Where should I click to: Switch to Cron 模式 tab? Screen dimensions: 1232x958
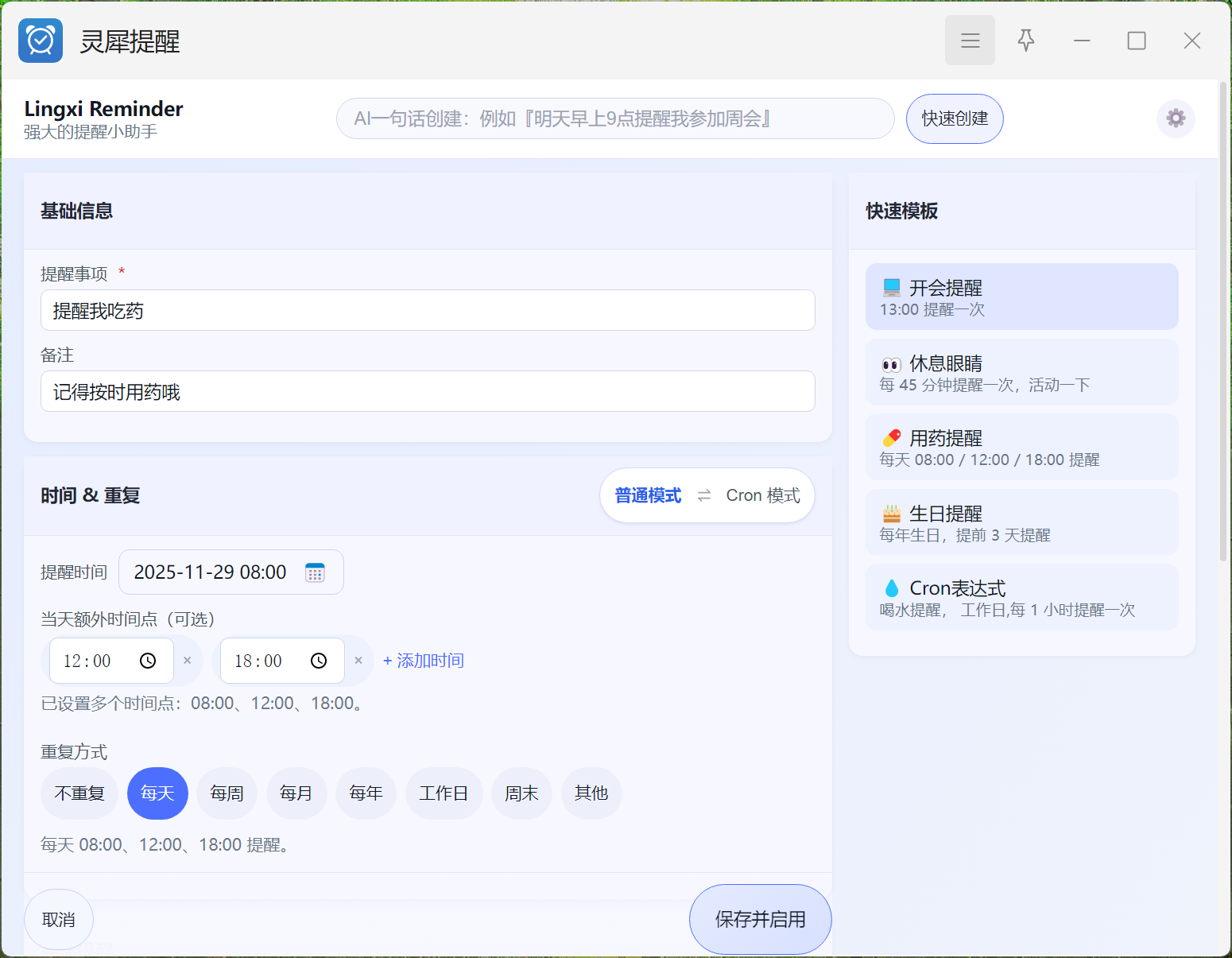click(x=762, y=495)
